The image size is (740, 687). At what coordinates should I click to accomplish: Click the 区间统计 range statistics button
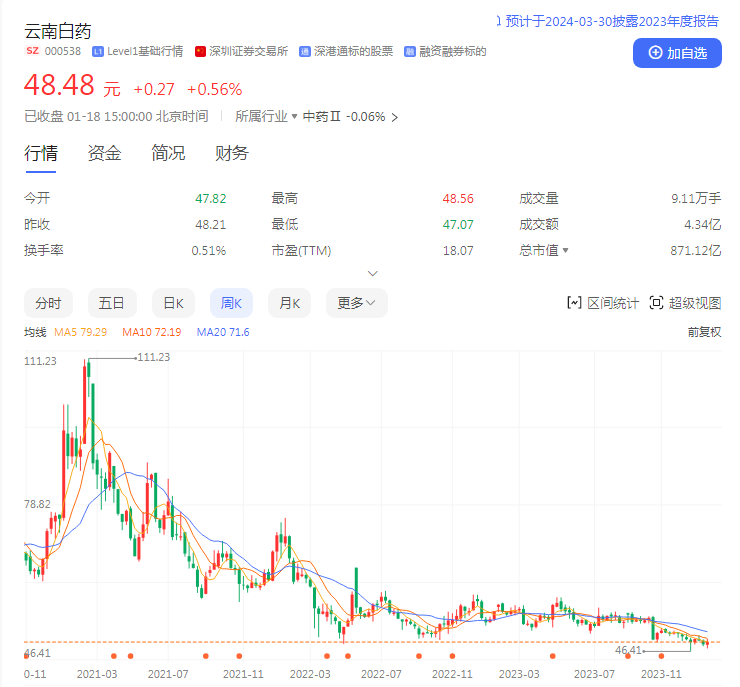click(603, 303)
